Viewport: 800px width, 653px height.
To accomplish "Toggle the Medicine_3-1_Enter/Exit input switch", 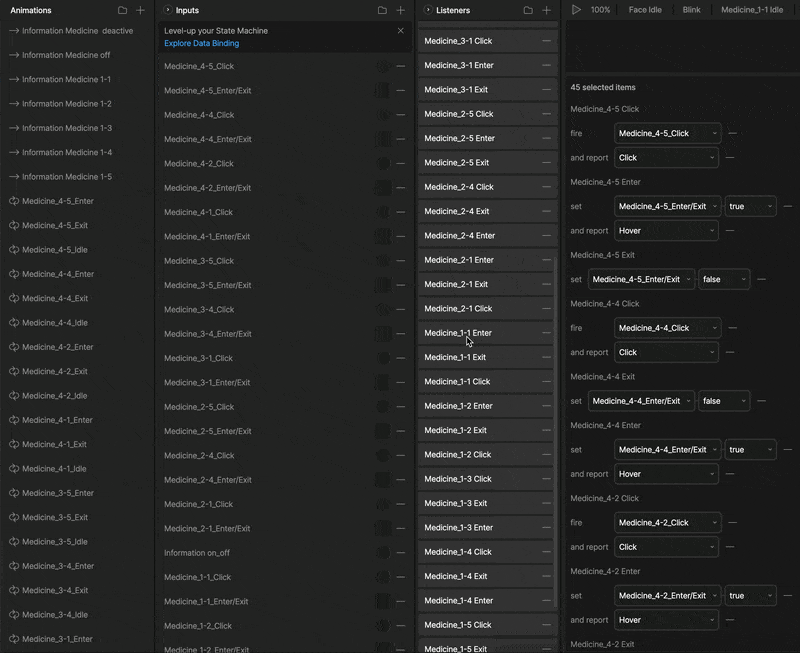I will [383, 382].
